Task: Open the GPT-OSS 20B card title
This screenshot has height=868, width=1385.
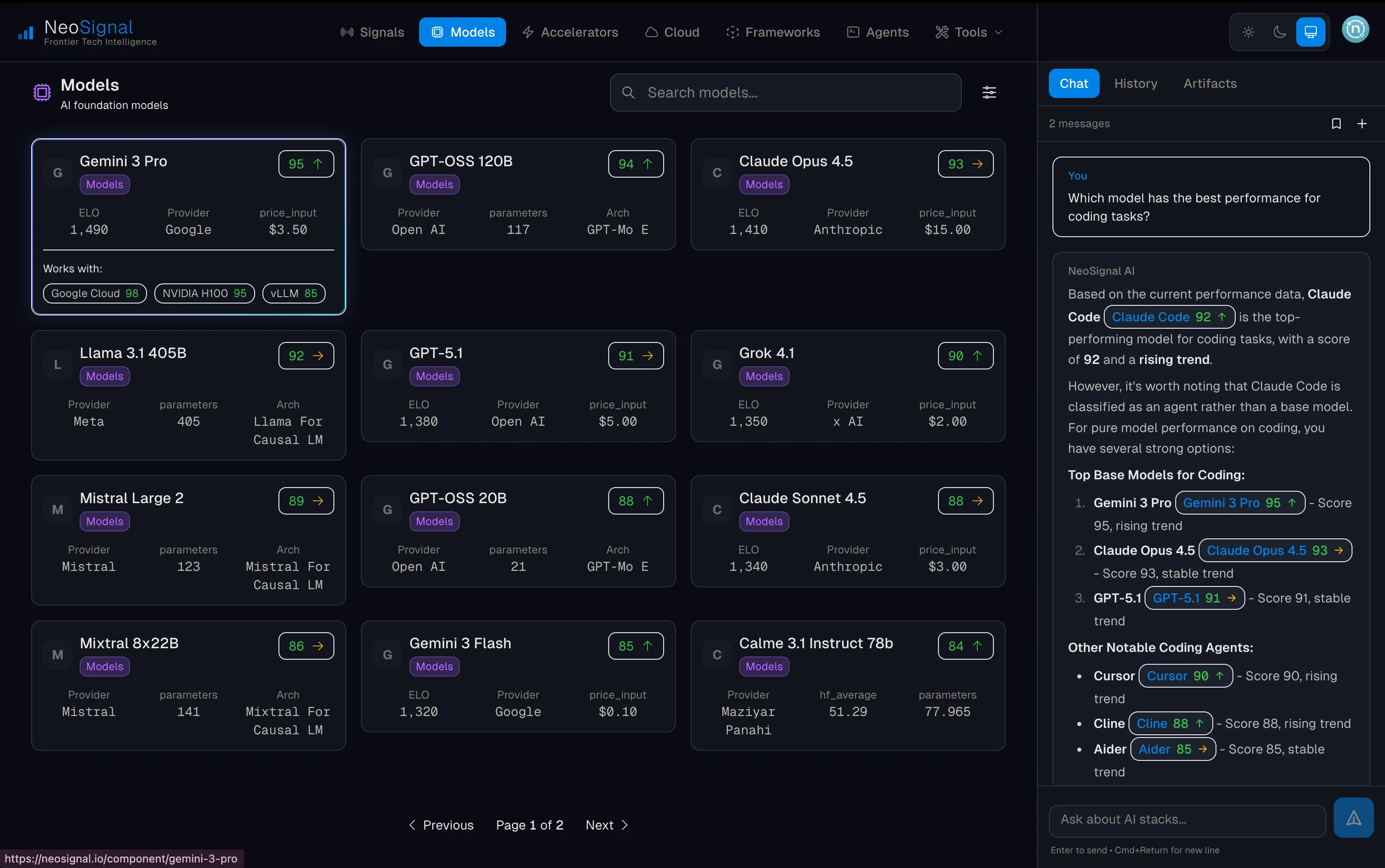Action: point(458,498)
